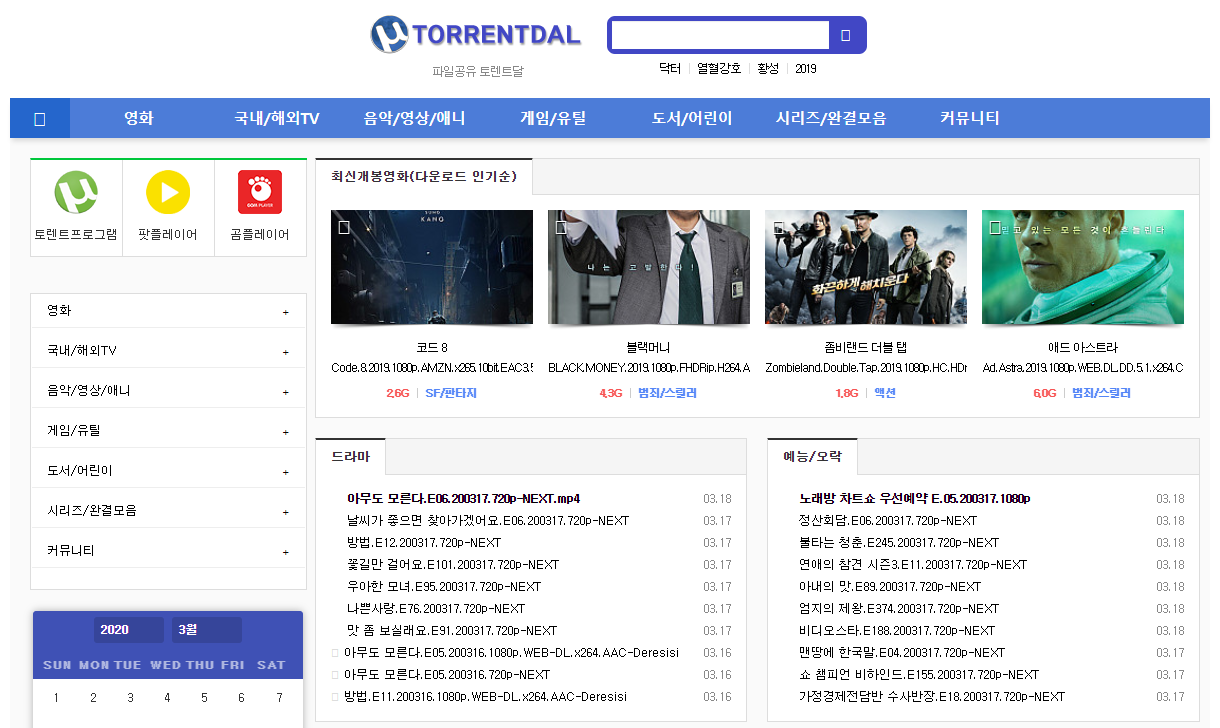The width and height of the screenshot is (1220, 728).
Task: Open 노래방 차트쇼 우선예약 E.05 entry
Action: coord(914,498)
